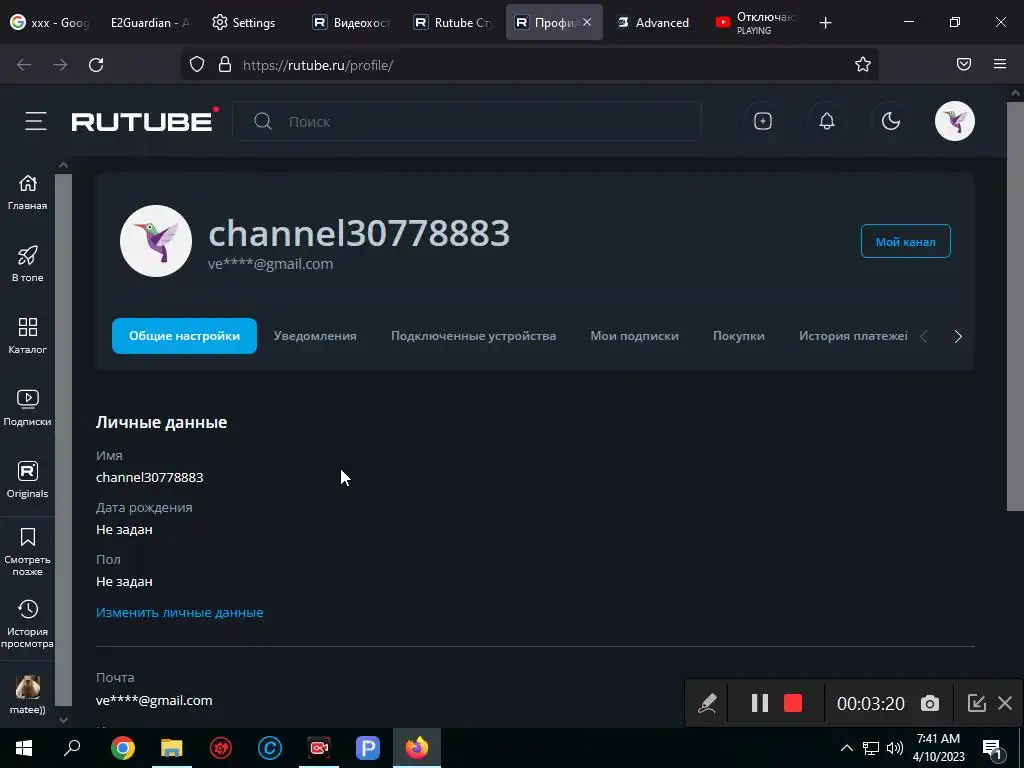
Task: Open the recorder annotation pen tool
Action: pos(707,703)
